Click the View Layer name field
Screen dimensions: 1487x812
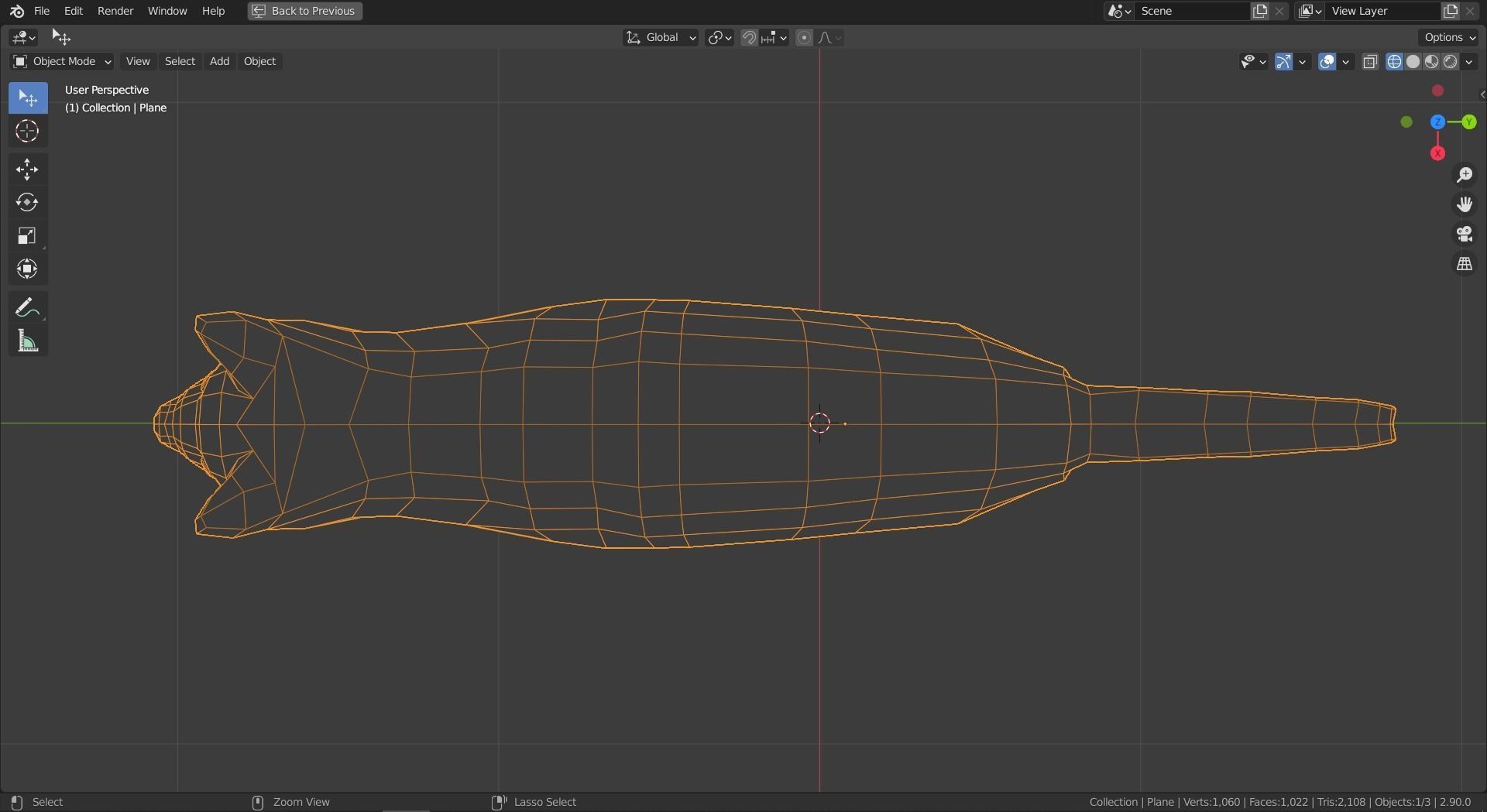1383,11
